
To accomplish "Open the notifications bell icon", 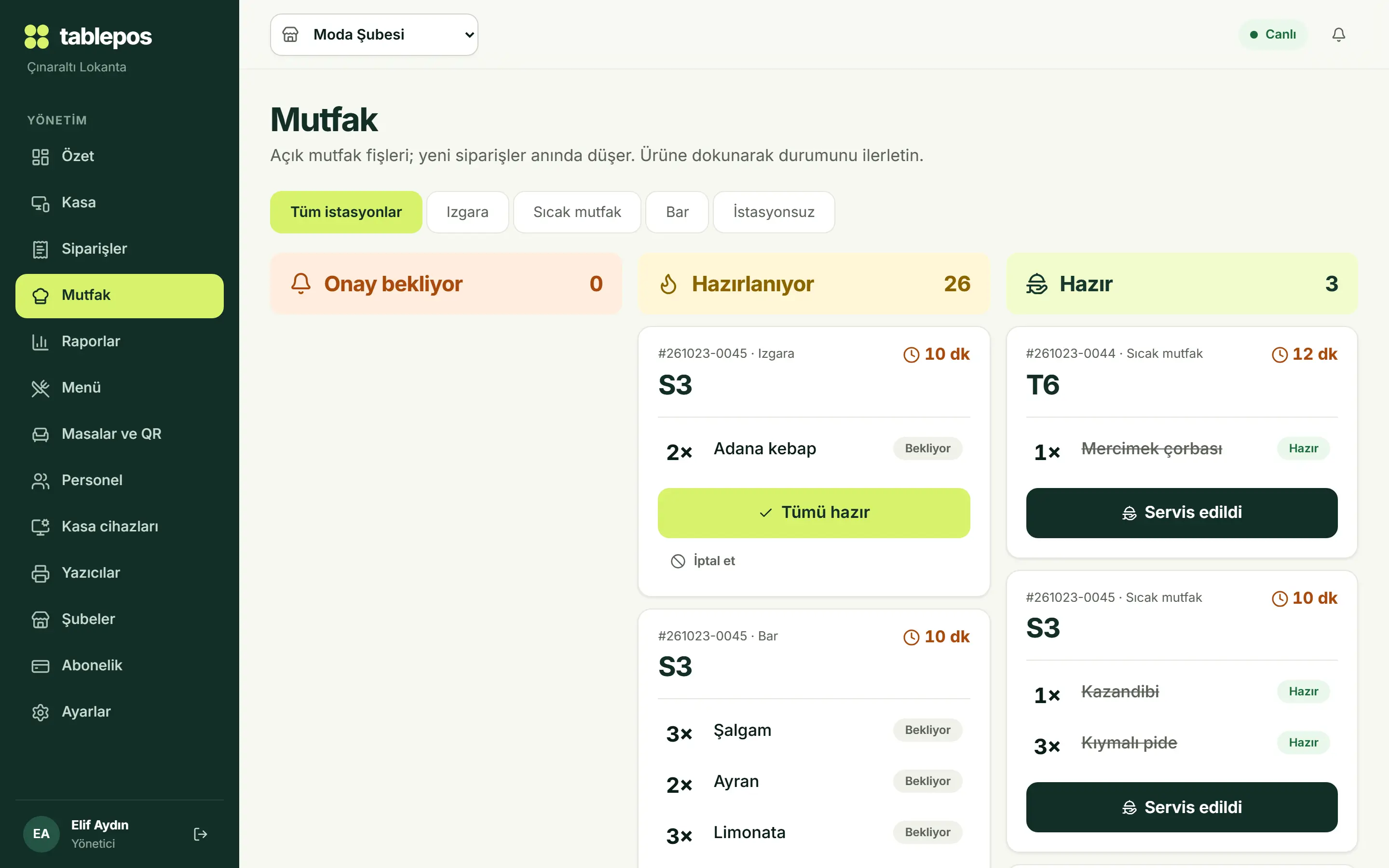I will (1338, 34).
